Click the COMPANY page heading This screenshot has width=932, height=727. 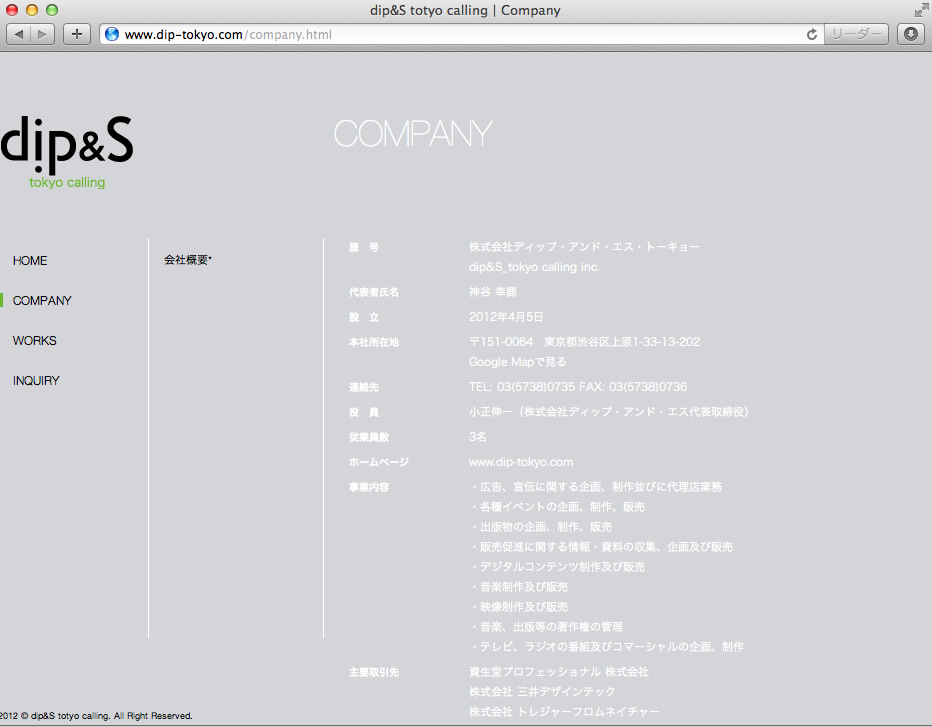pos(413,133)
